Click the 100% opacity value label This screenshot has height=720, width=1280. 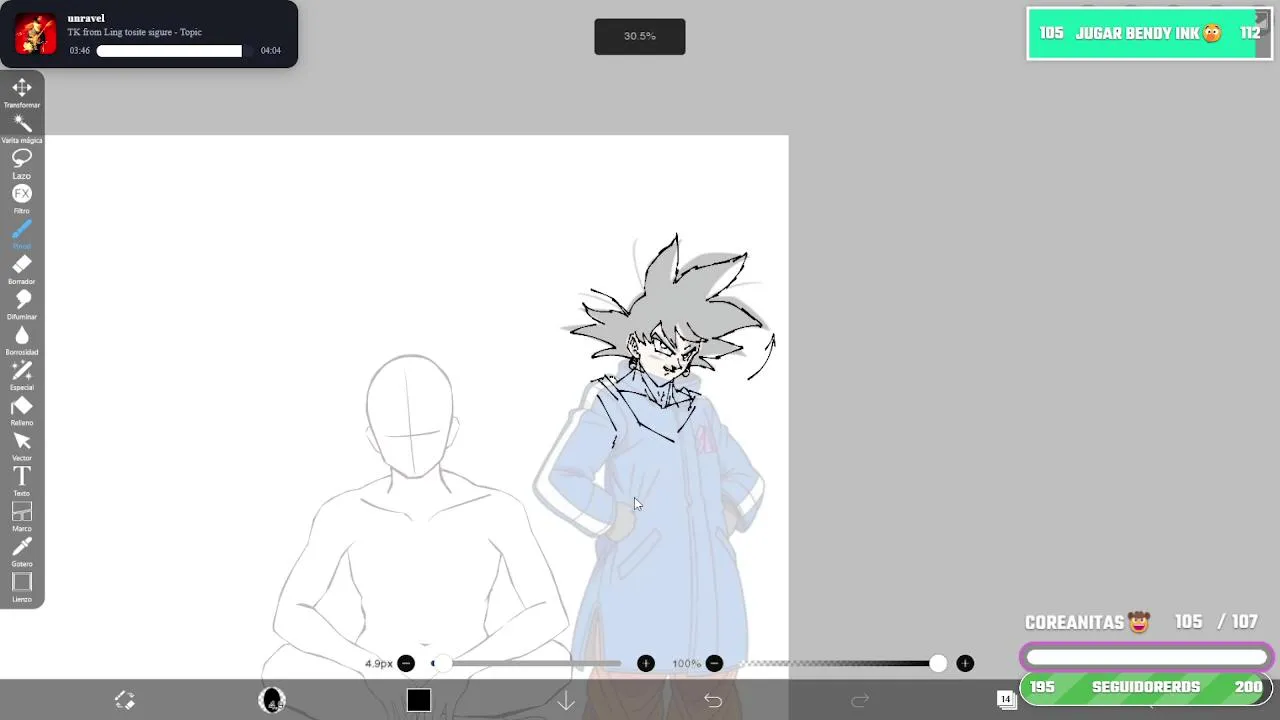[x=686, y=663]
